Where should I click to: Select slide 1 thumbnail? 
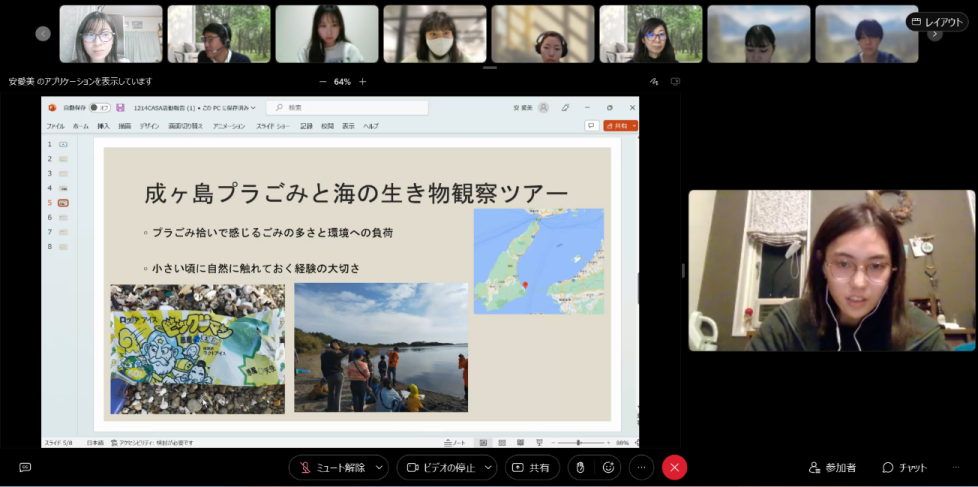[63, 144]
